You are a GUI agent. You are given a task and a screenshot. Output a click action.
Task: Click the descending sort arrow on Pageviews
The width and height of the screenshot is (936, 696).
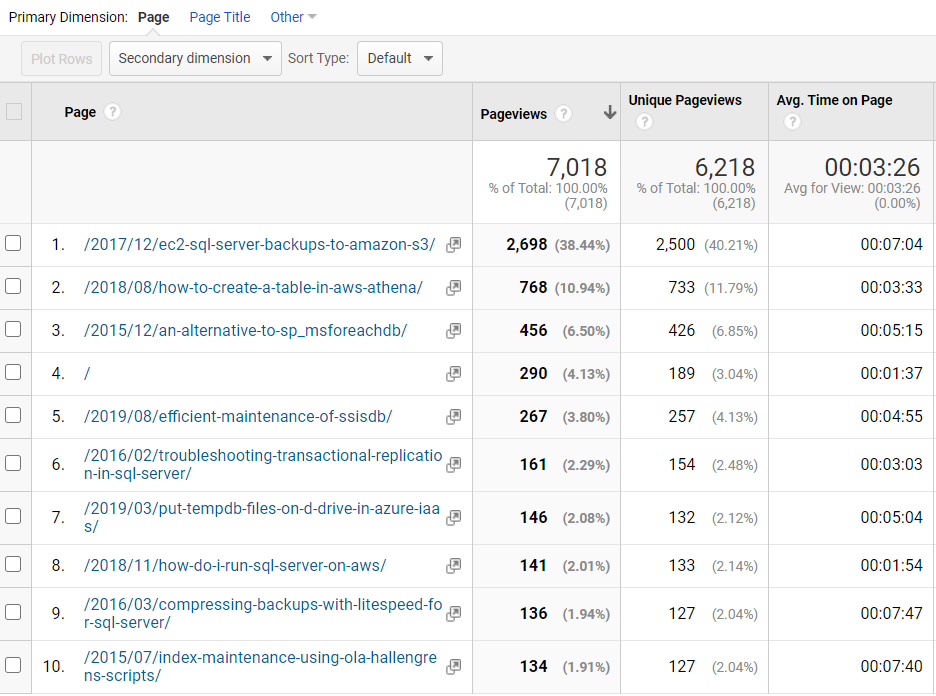[610, 112]
